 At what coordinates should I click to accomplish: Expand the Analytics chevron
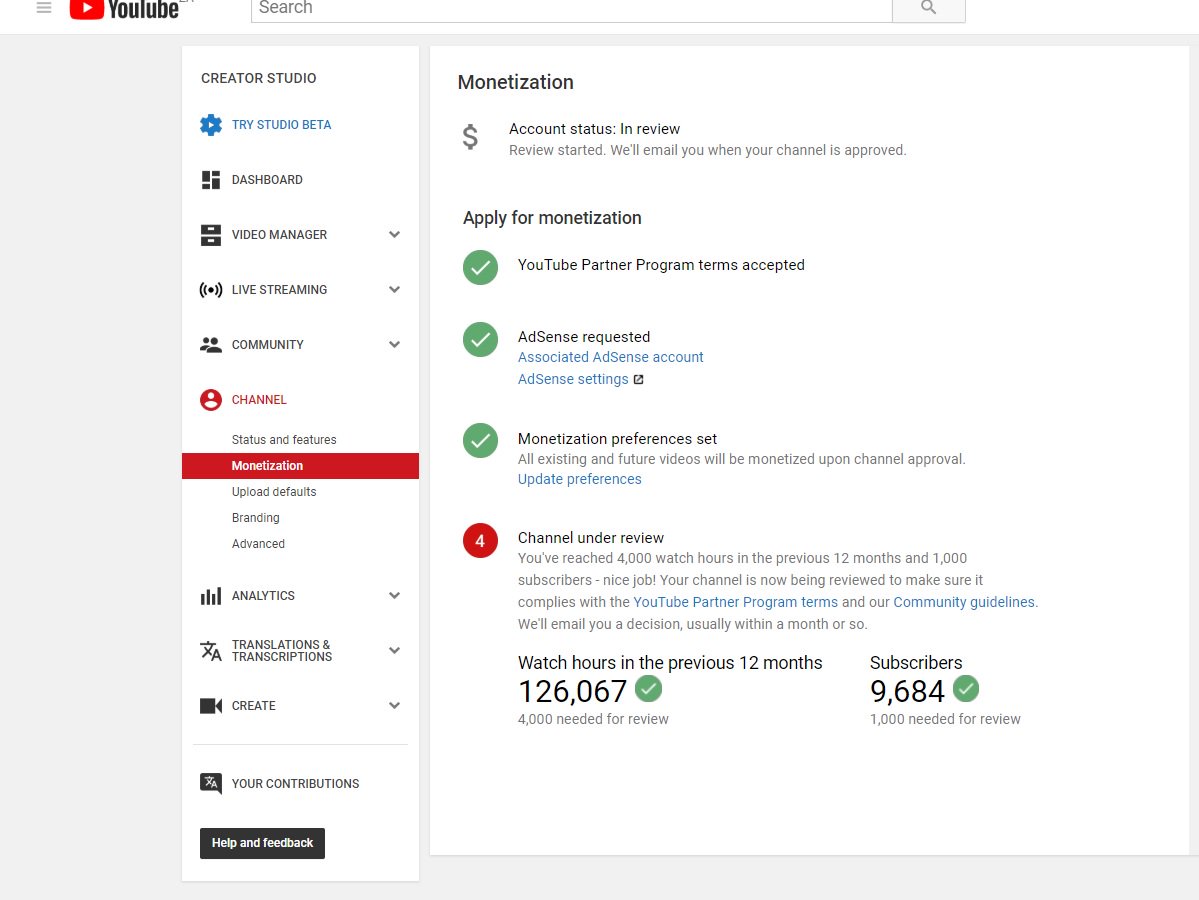395,596
